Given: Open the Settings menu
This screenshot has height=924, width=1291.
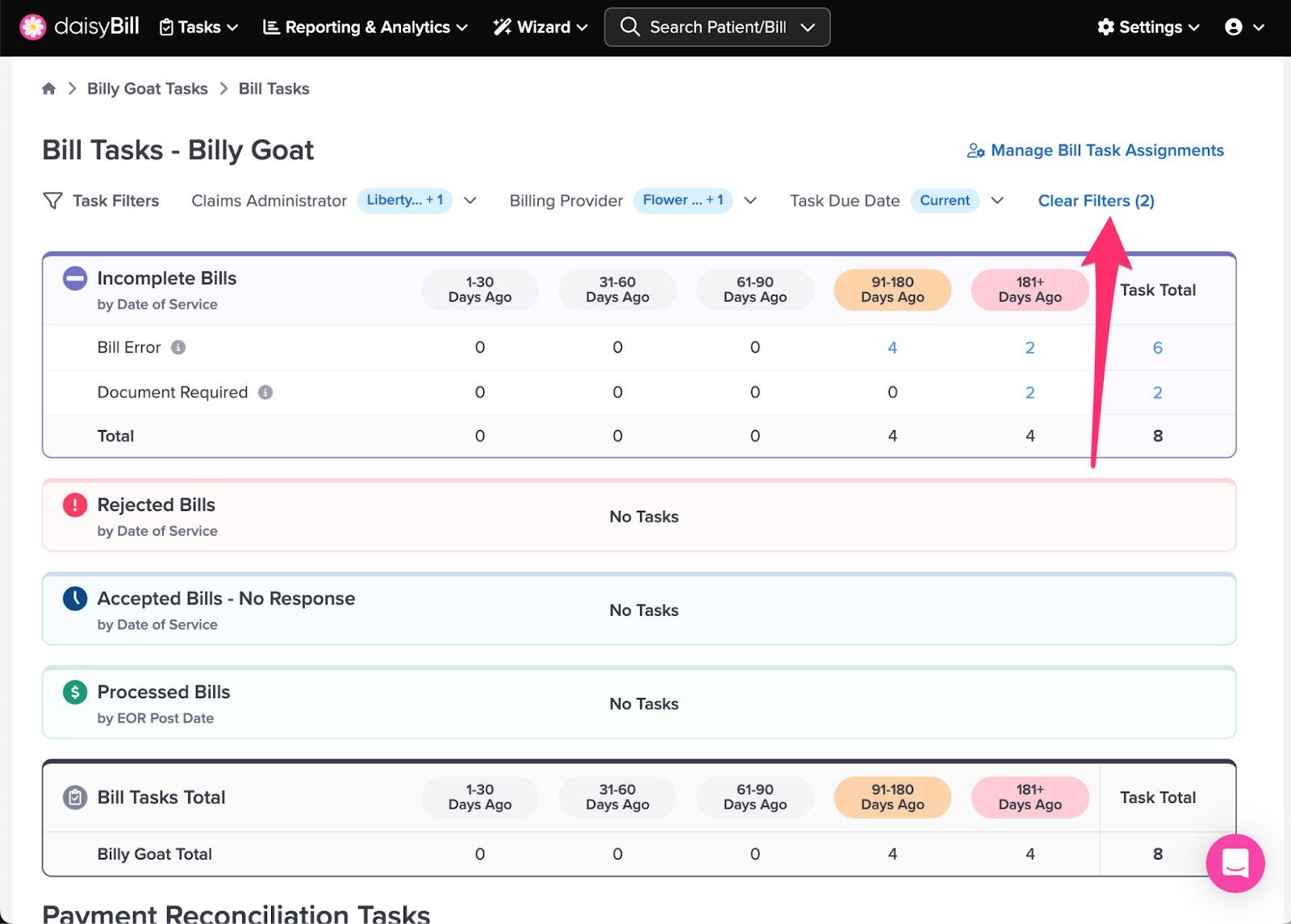Looking at the screenshot, I should coord(1148,27).
